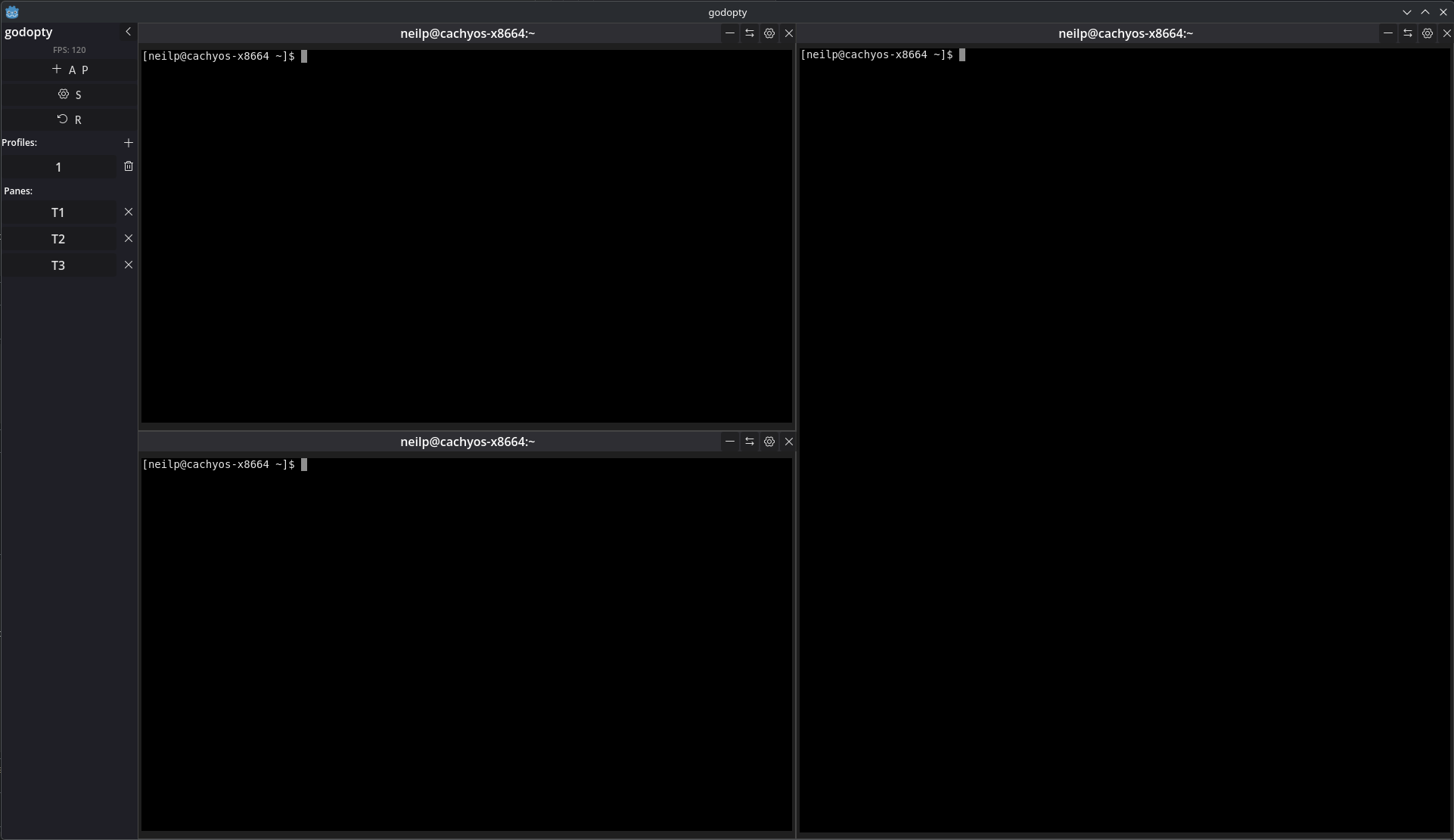
Task: Remove pane T3 with its X icon
Action: click(x=128, y=265)
